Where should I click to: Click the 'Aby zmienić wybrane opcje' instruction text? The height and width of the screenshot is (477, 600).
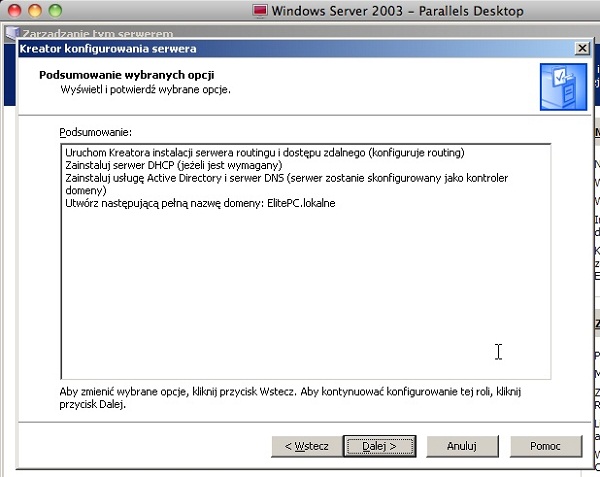[290, 398]
